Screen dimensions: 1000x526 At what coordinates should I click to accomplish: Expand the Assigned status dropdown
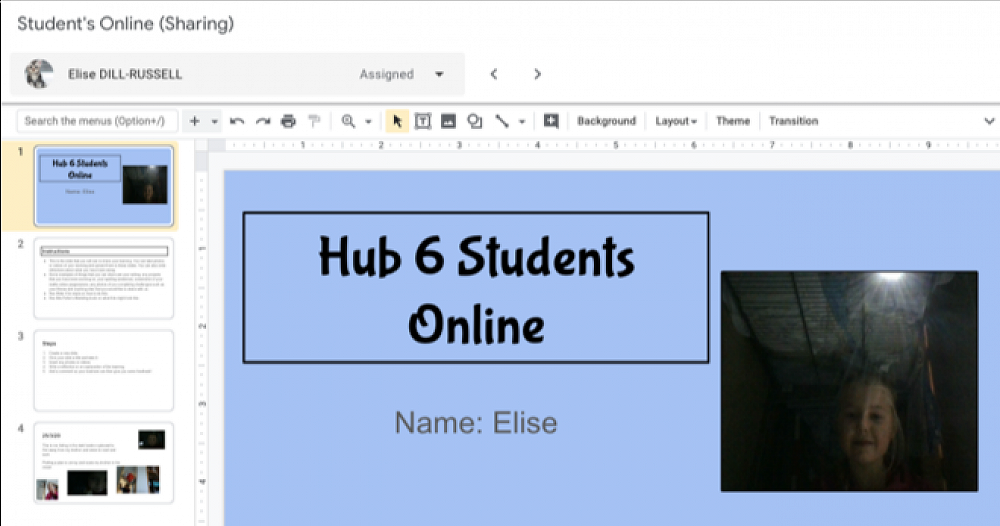pyautogui.click(x=439, y=74)
